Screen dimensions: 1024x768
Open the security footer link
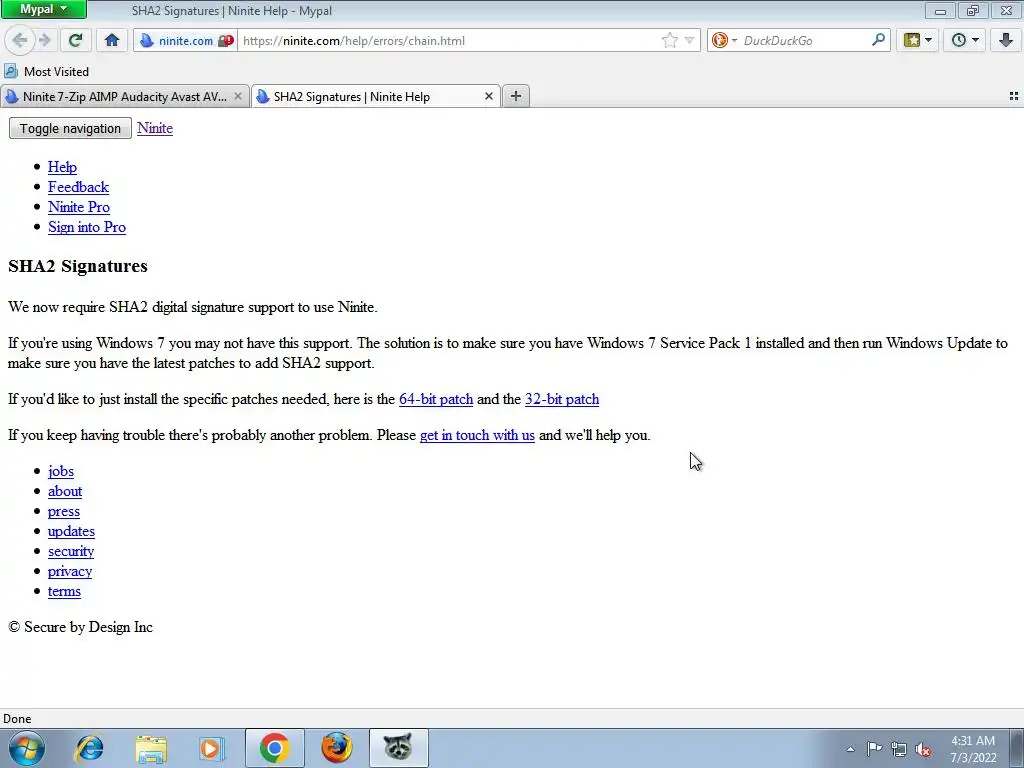(x=71, y=551)
